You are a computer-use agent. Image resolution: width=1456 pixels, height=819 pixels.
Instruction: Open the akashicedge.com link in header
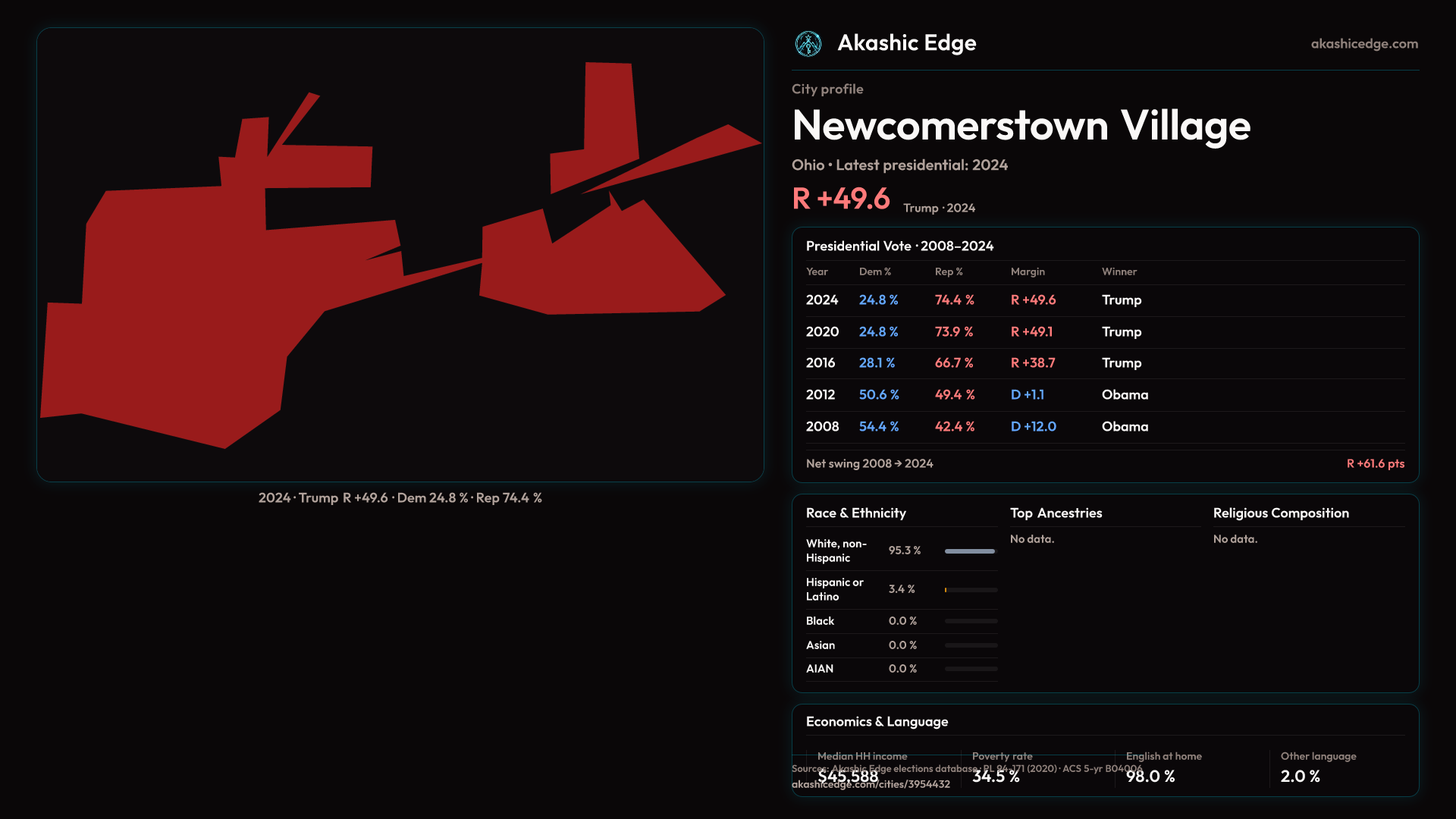point(1363,44)
